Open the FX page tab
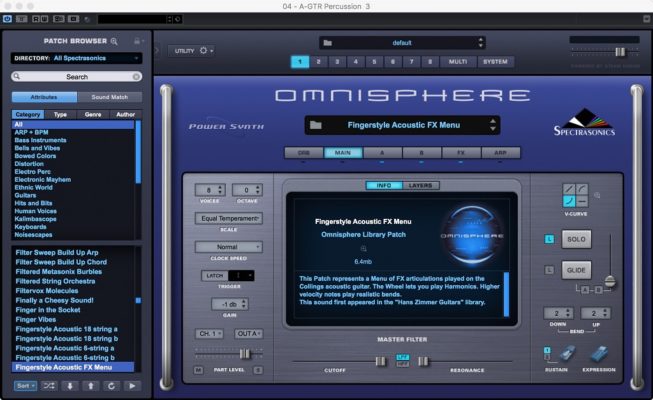653x400 pixels. (x=461, y=153)
